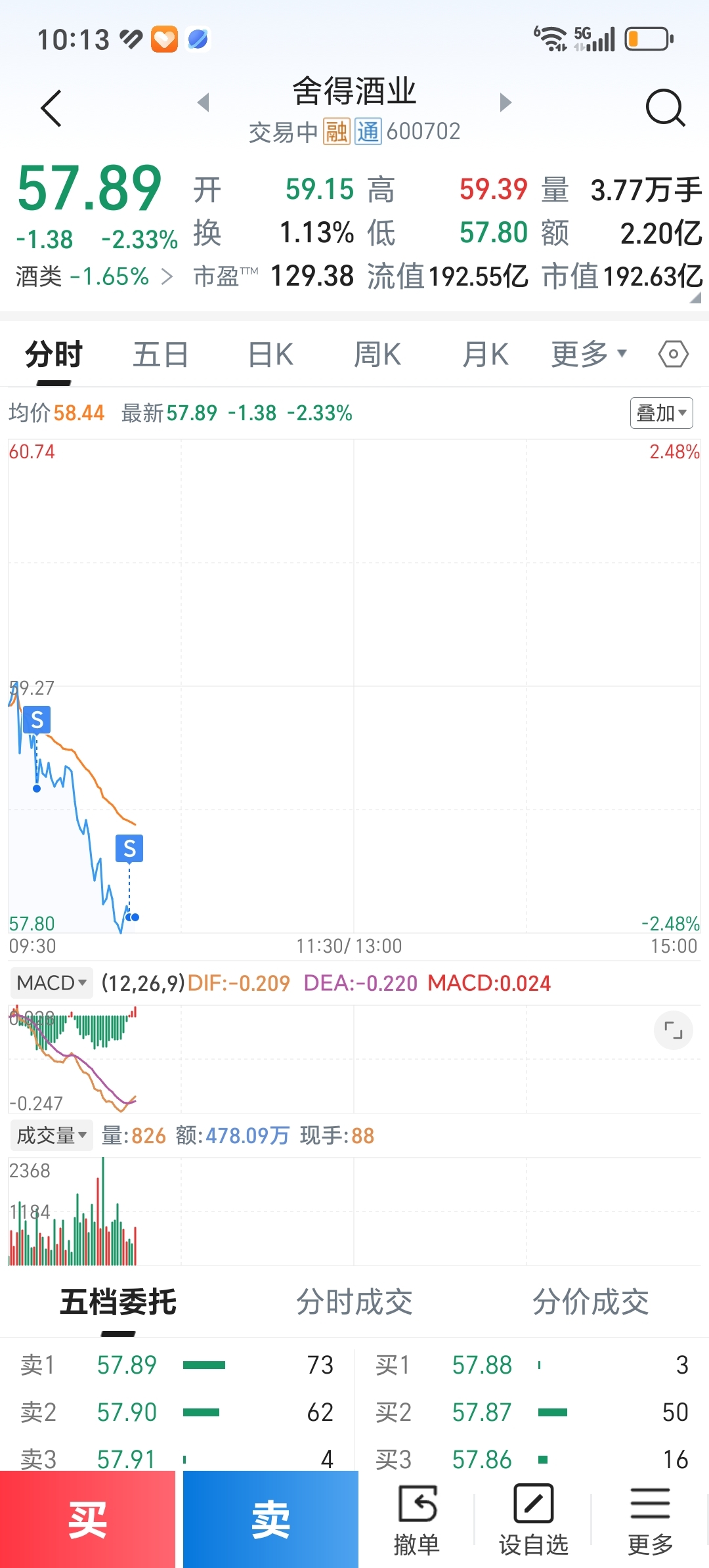709x1568 pixels.
Task: Tap the red 买 buy button
Action: pyautogui.click(x=87, y=1519)
